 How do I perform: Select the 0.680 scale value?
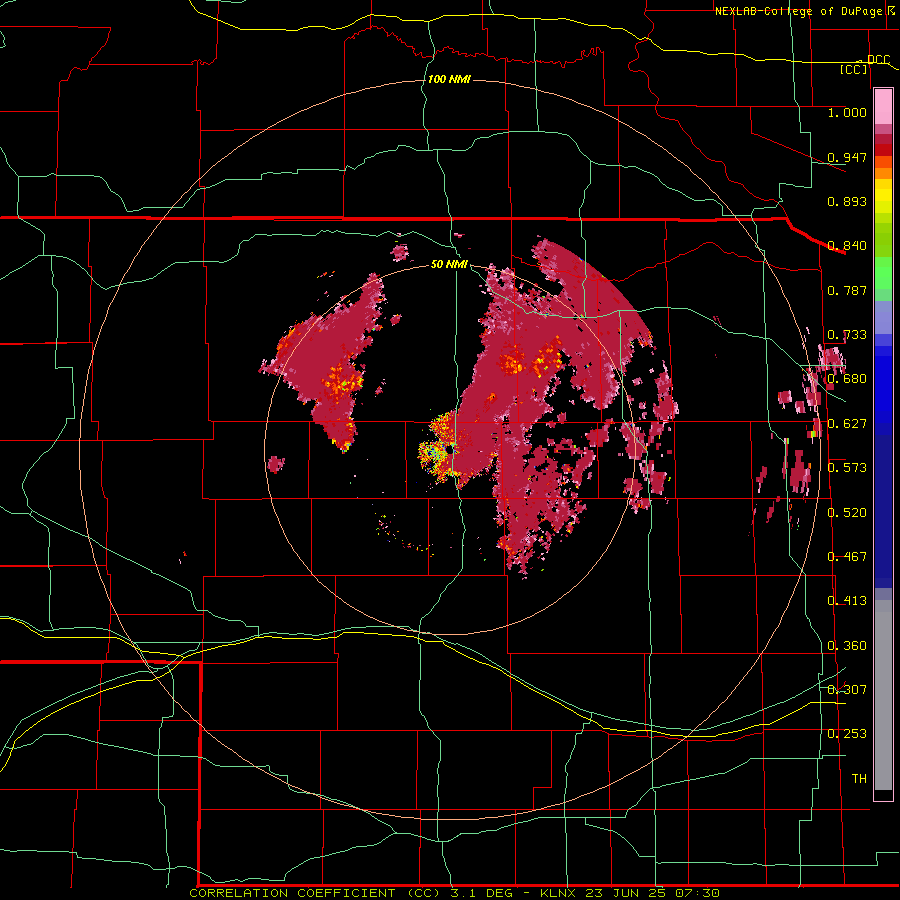(x=847, y=379)
